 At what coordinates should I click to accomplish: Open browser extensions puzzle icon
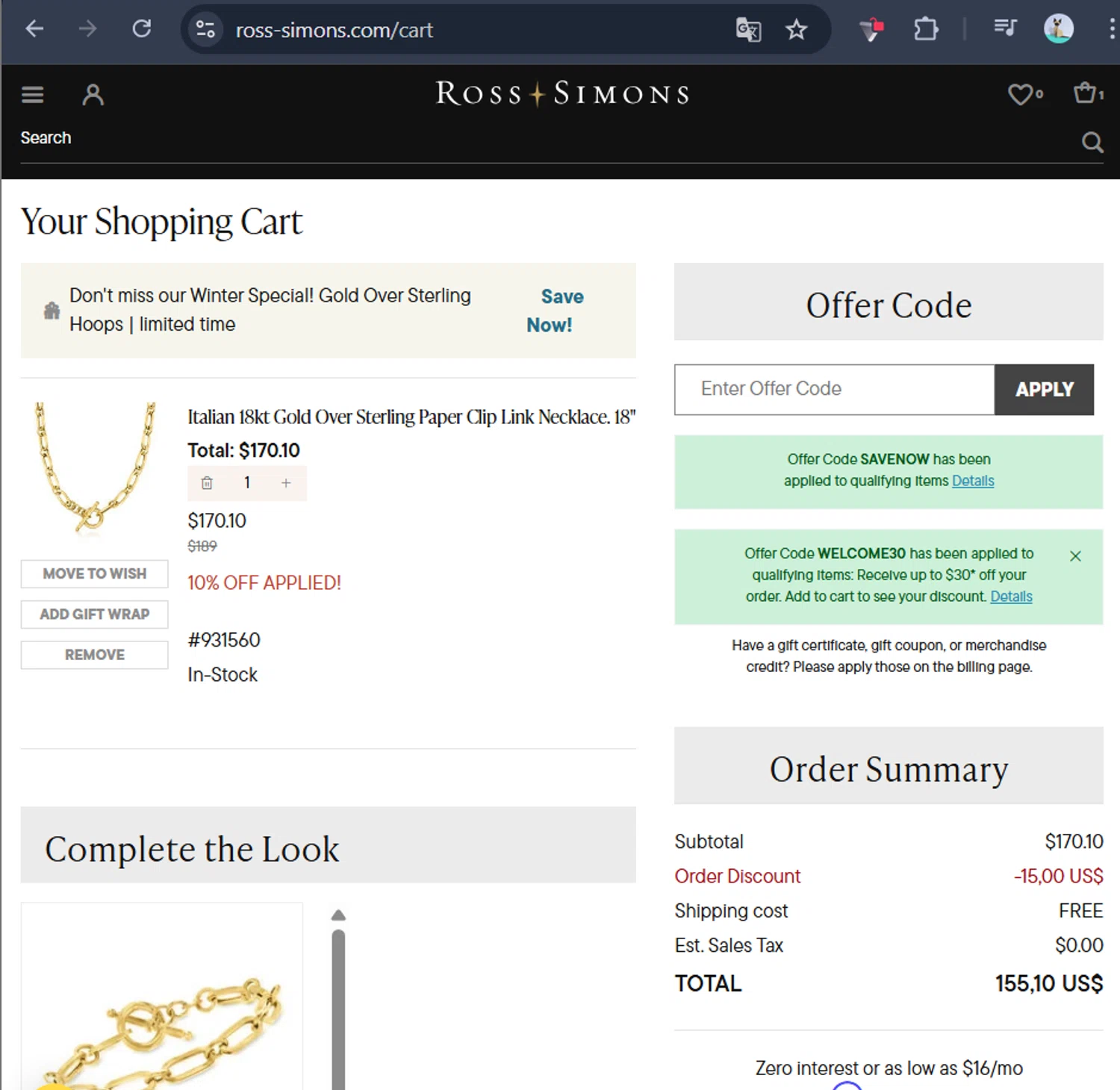(926, 30)
